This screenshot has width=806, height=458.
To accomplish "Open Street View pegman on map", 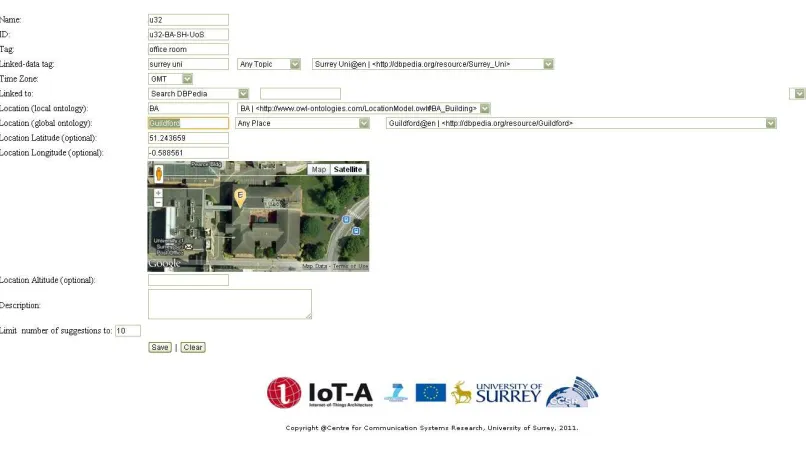I will pos(159,174).
